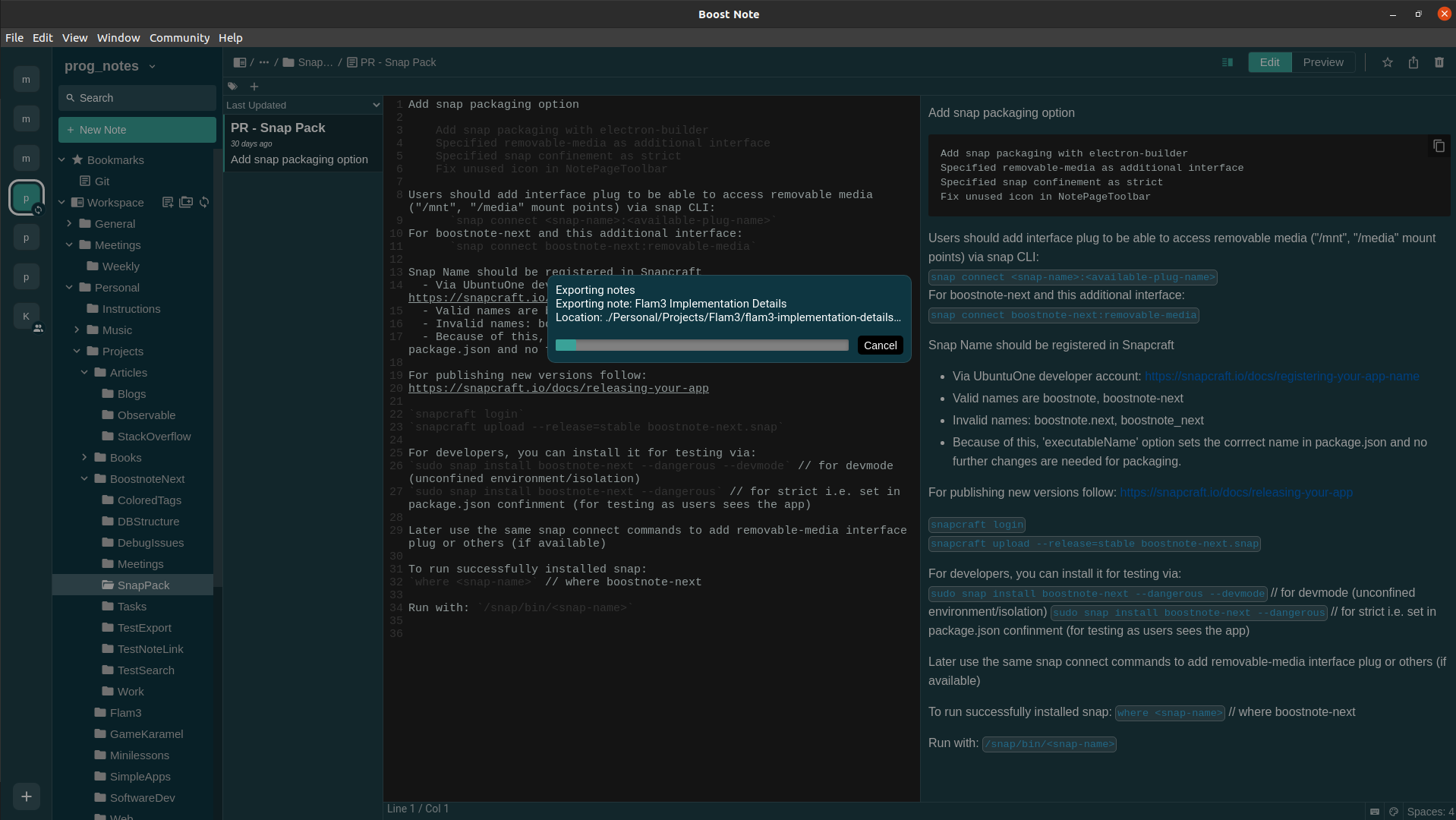Open the Edit menu
This screenshot has height=820, width=1456.
[43, 38]
